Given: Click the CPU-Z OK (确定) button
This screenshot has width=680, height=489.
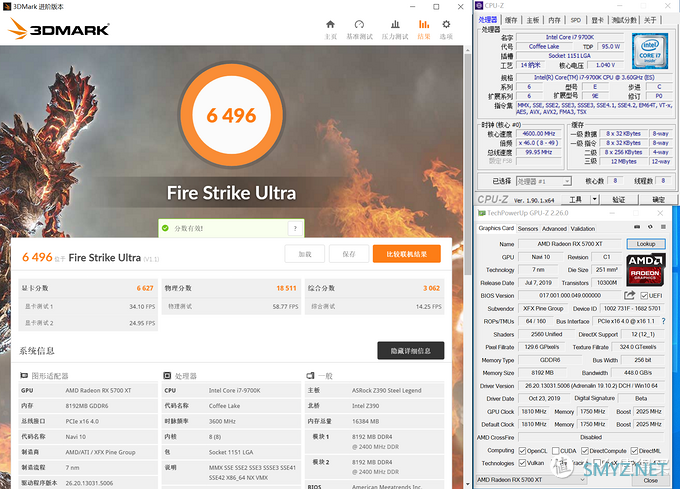Looking at the screenshot, I should [x=658, y=199].
